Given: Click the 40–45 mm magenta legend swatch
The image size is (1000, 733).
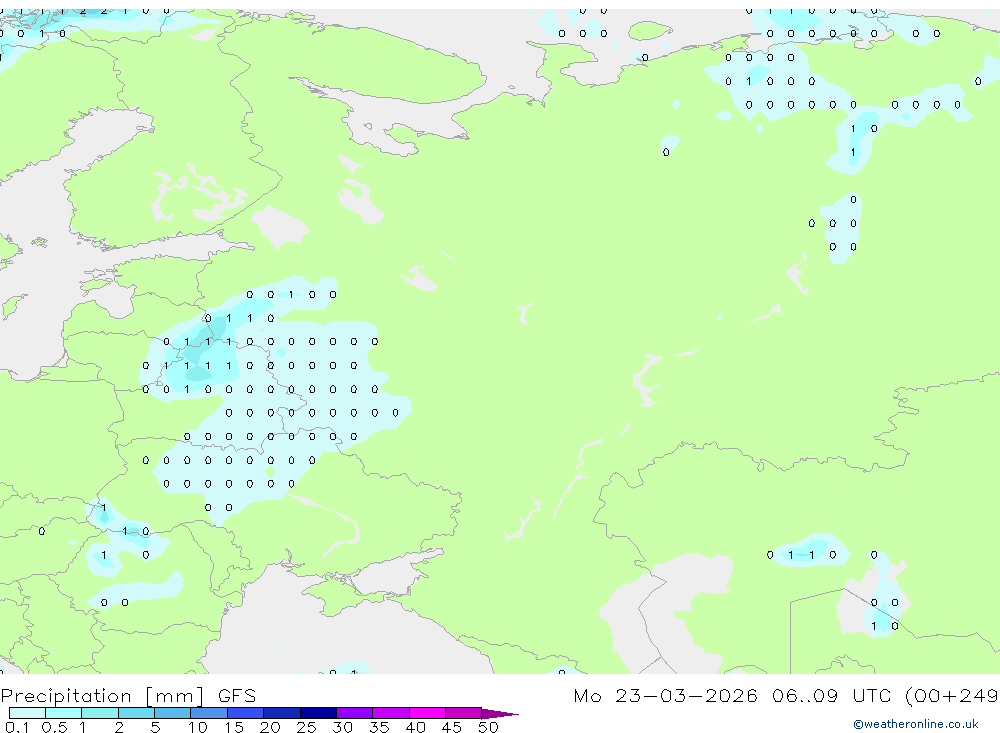Looking at the screenshot, I should (x=427, y=713).
